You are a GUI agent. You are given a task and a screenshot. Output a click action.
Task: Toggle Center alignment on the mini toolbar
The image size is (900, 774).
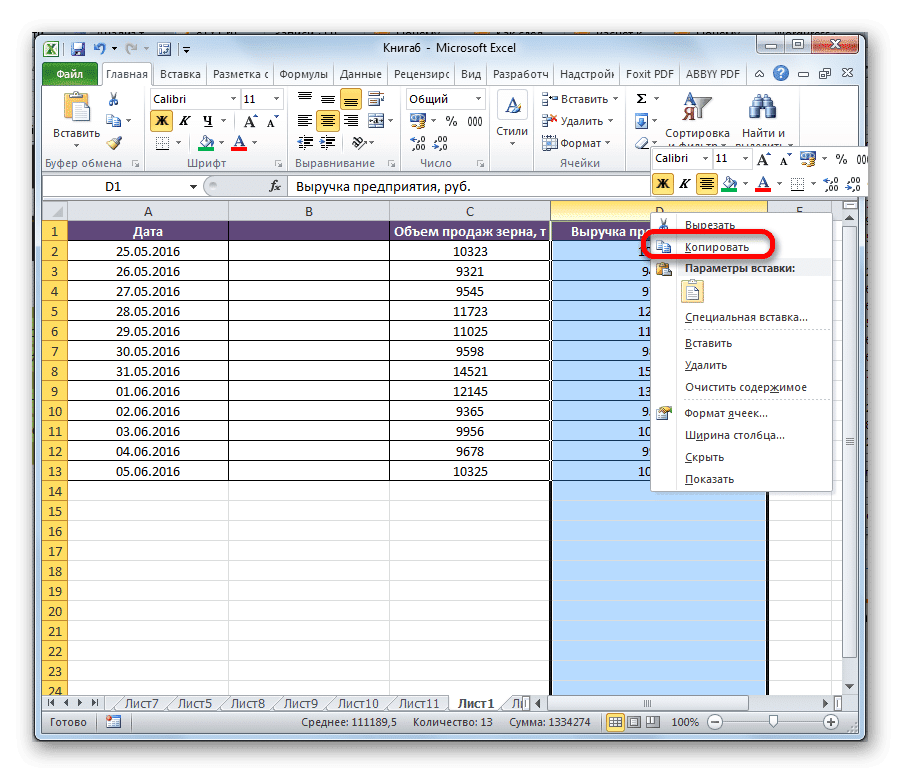click(707, 183)
